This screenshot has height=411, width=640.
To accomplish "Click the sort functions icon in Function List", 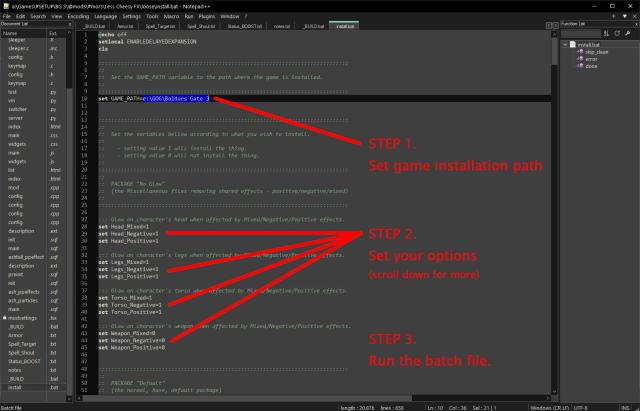I will tap(606, 33).
